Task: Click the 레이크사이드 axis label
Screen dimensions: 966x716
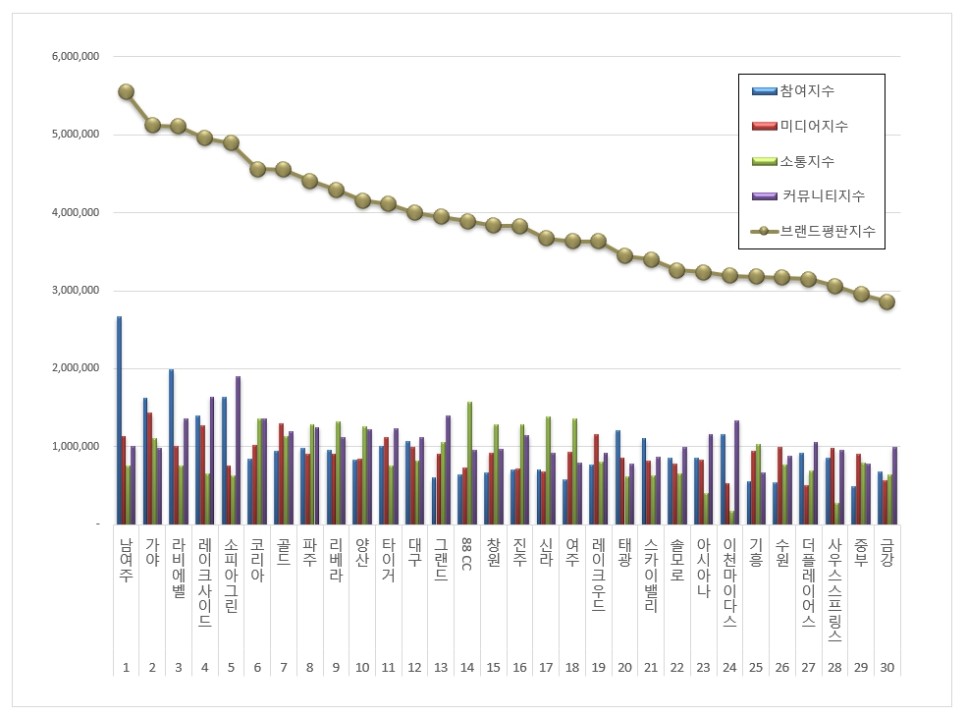Action: [x=205, y=582]
